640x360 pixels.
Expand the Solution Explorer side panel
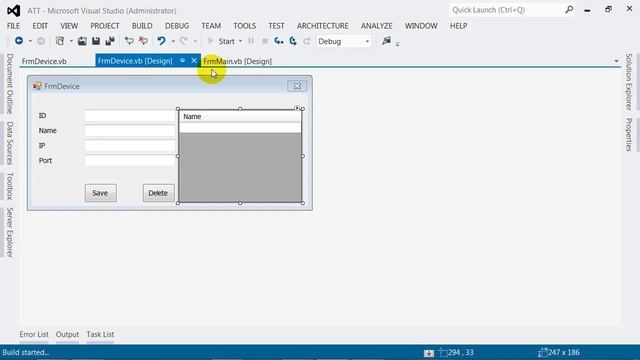(x=629, y=82)
